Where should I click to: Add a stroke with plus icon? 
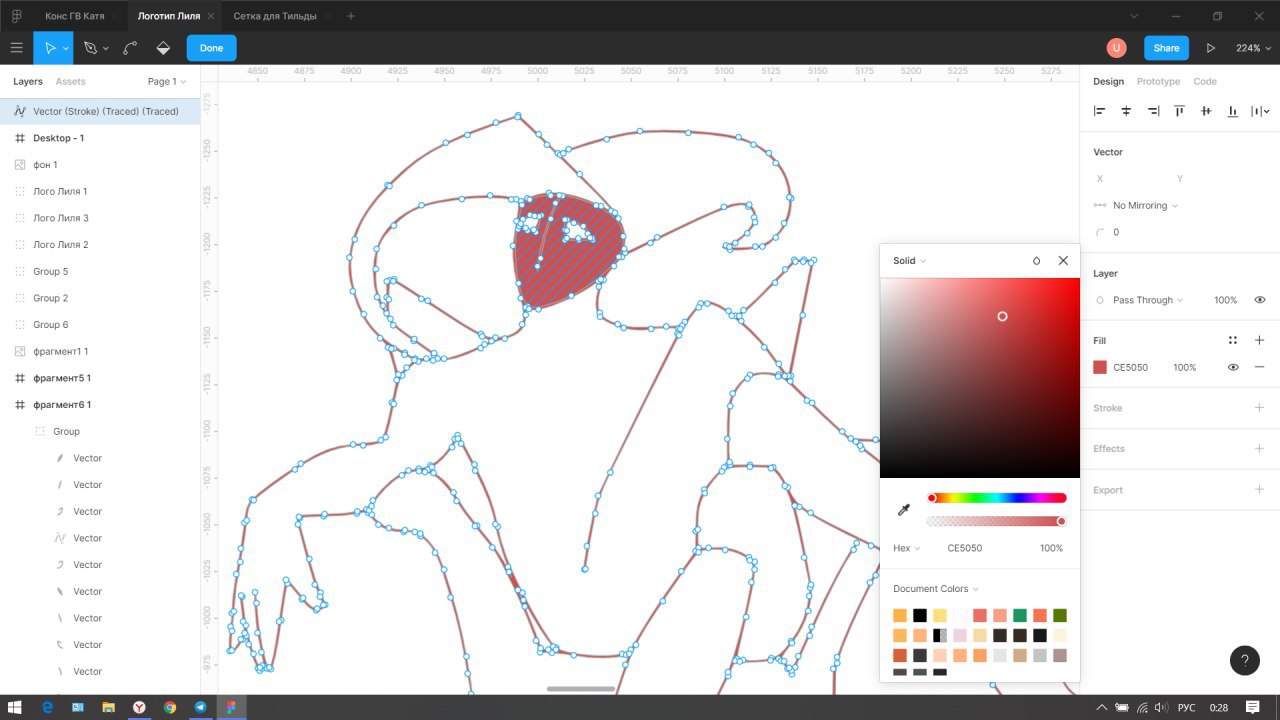coord(1260,408)
